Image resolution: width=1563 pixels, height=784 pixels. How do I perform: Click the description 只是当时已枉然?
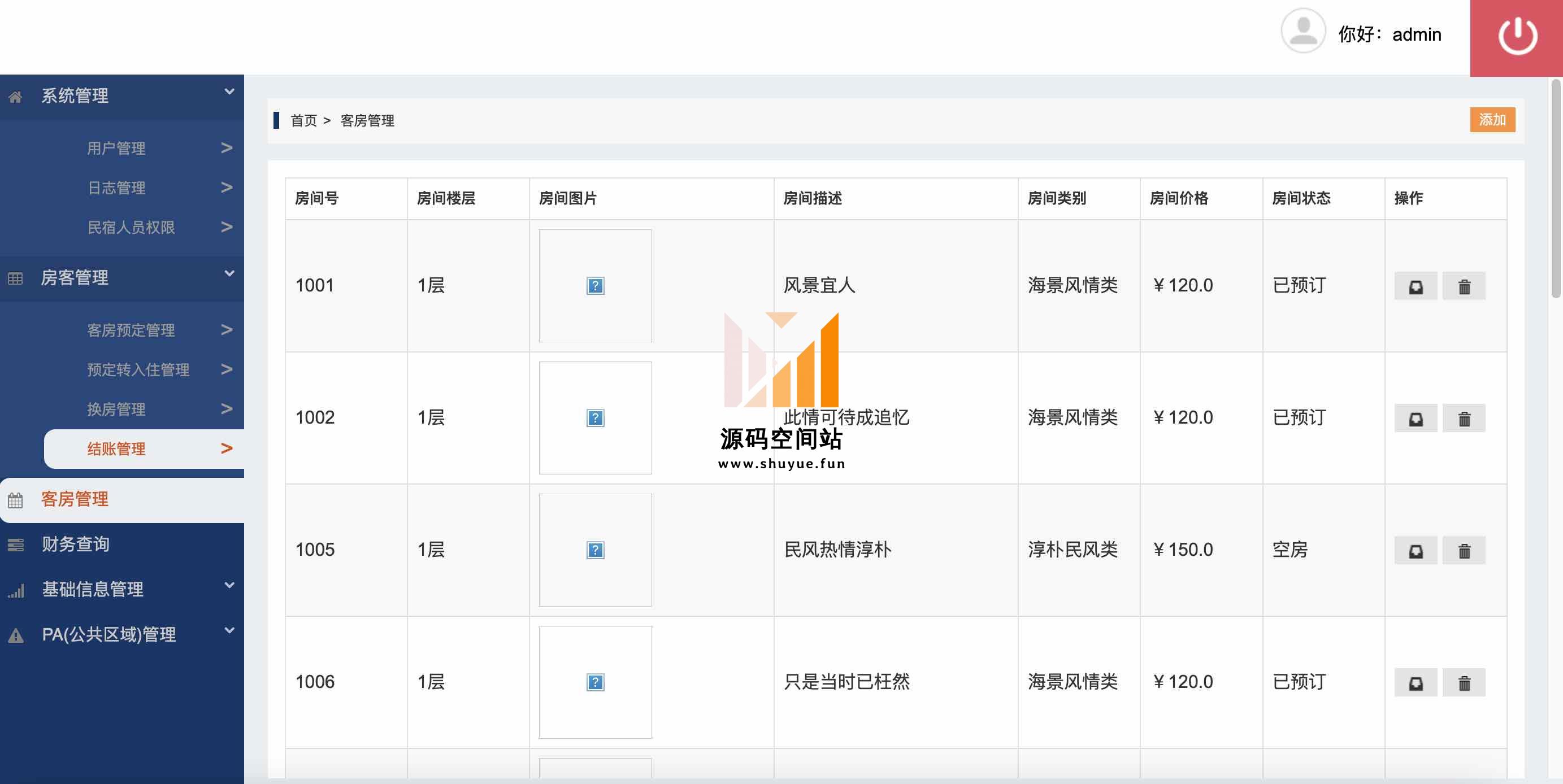(847, 682)
